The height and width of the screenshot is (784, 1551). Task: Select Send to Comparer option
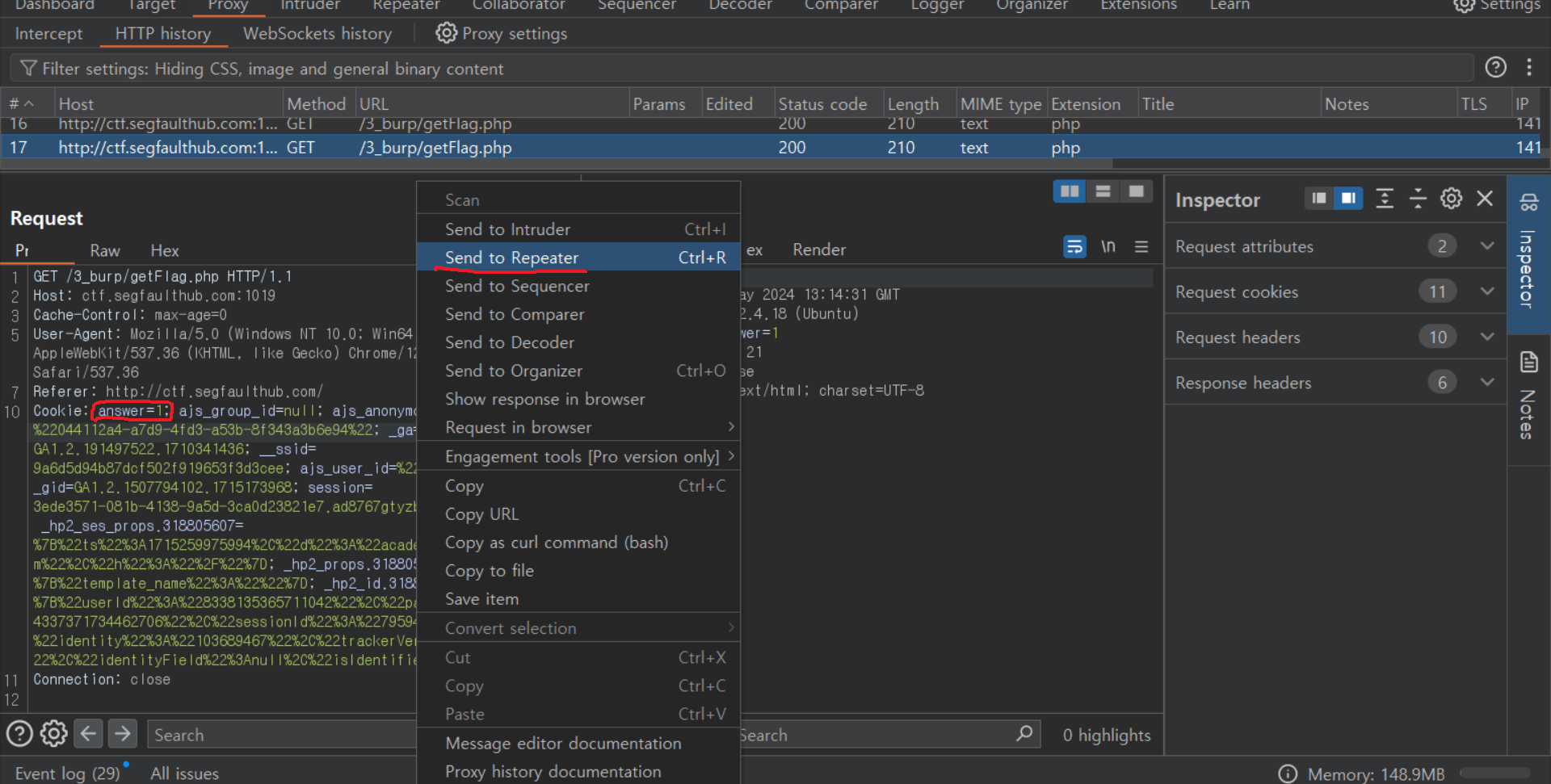[x=578, y=314]
